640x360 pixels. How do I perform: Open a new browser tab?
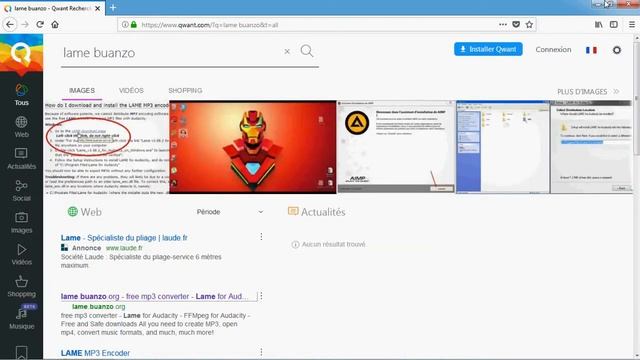(113, 7)
